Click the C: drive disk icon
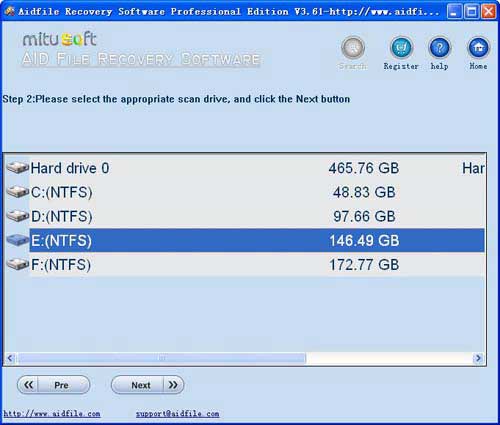This screenshot has width=500, height=425. pos(18,192)
